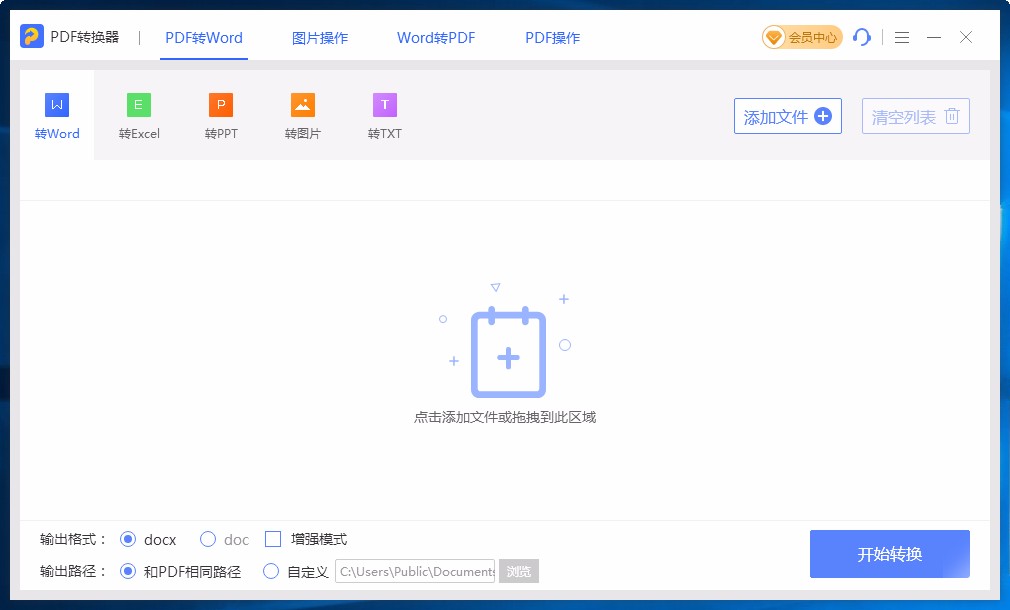Select 自定义 custom output path
1010x610 pixels.
270,571
